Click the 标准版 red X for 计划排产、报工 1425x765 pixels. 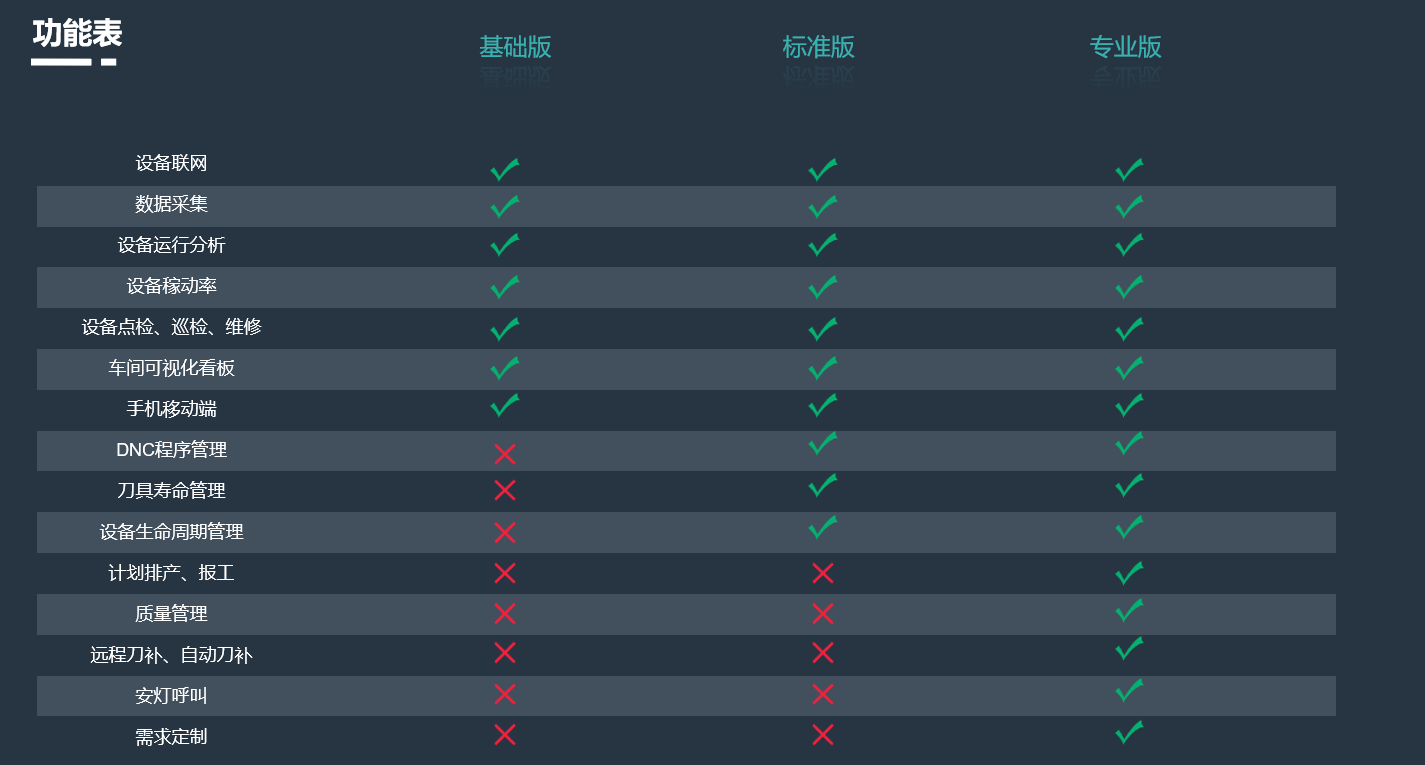click(823, 573)
